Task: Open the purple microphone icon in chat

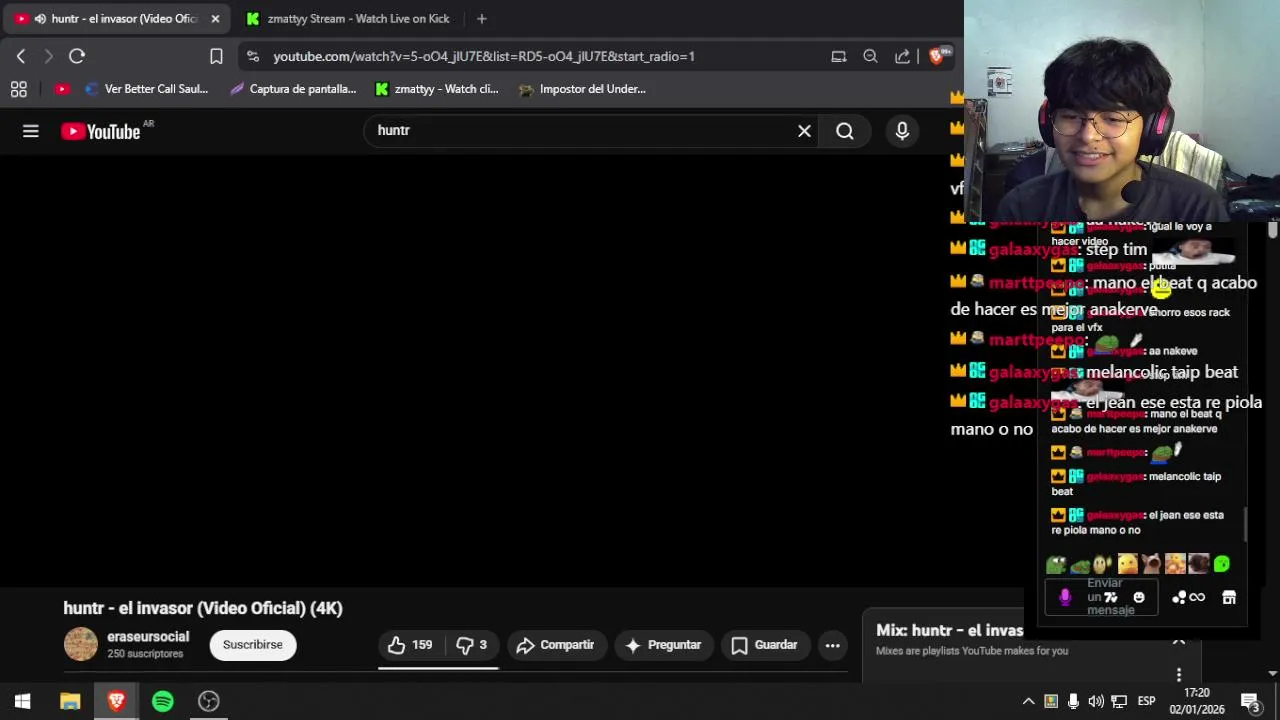Action: (x=1065, y=598)
